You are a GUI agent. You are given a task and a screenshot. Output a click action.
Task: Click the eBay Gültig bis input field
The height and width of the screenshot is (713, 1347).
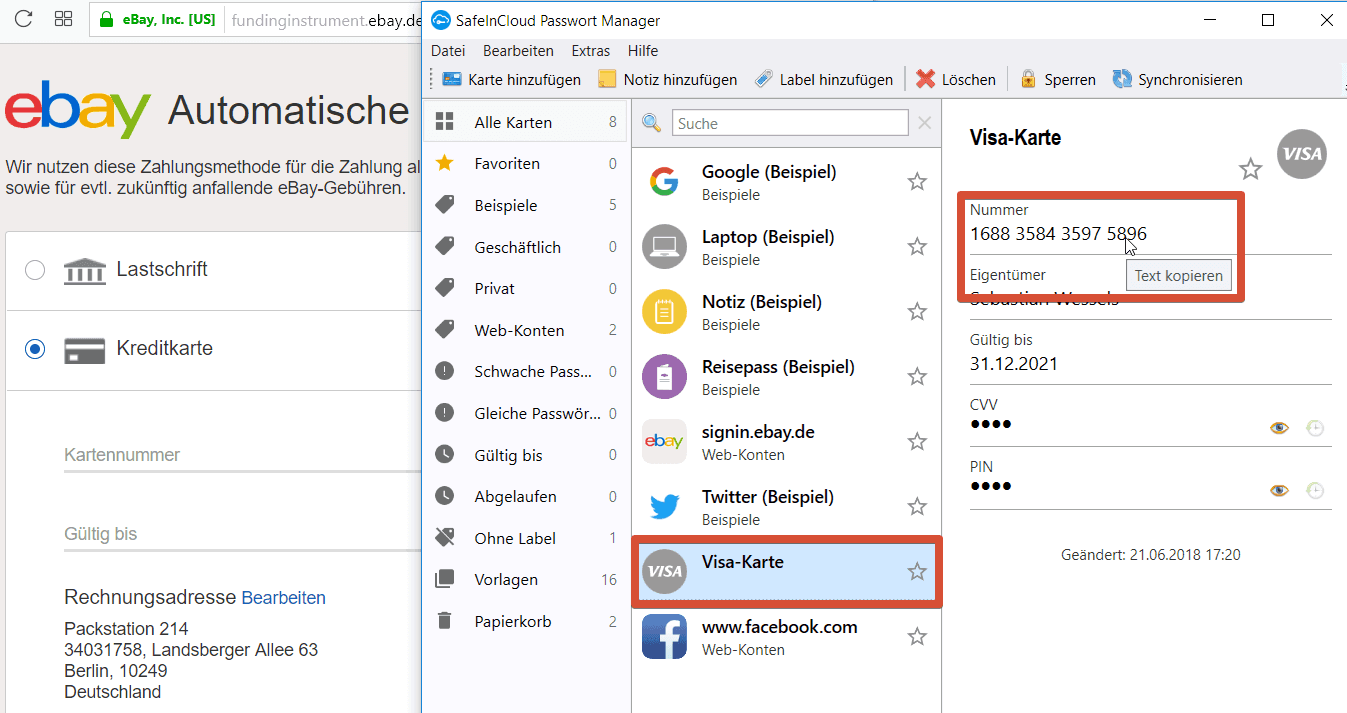click(x=243, y=534)
